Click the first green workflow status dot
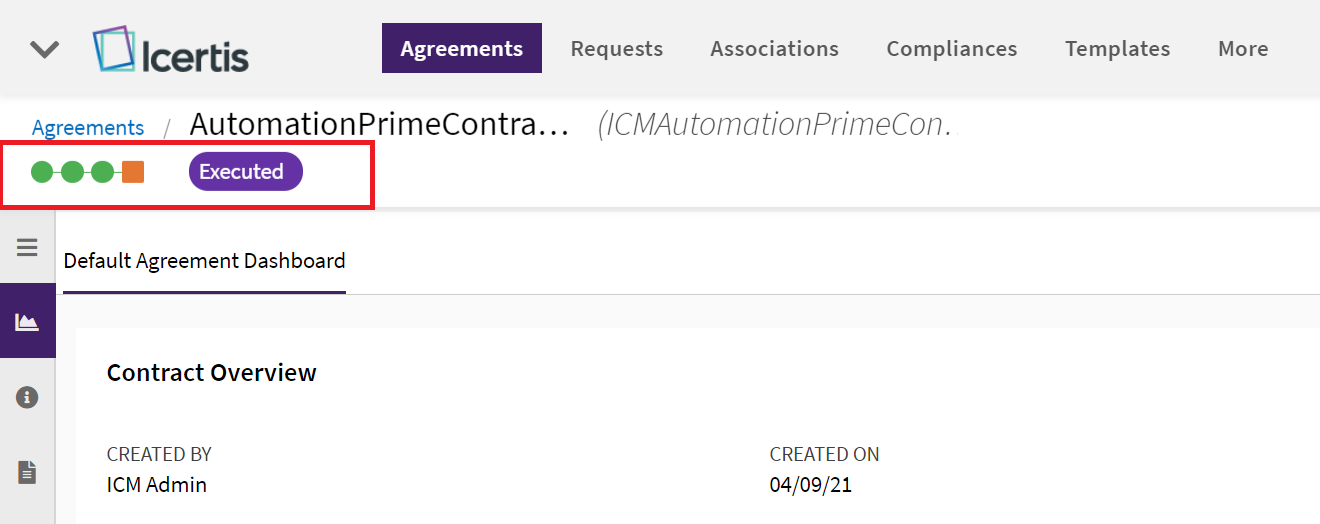Viewport: 1320px width, 524px height. [42, 172]
